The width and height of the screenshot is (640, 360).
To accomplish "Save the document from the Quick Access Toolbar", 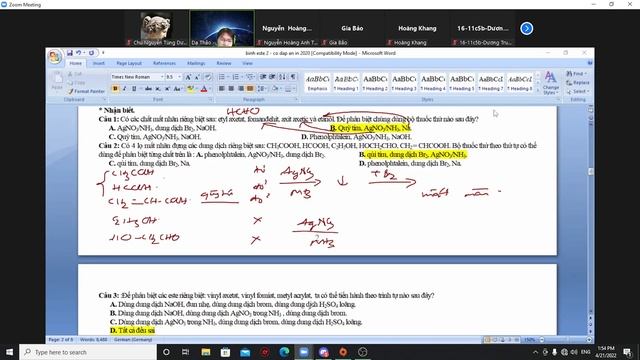I will tap(70, 53).
